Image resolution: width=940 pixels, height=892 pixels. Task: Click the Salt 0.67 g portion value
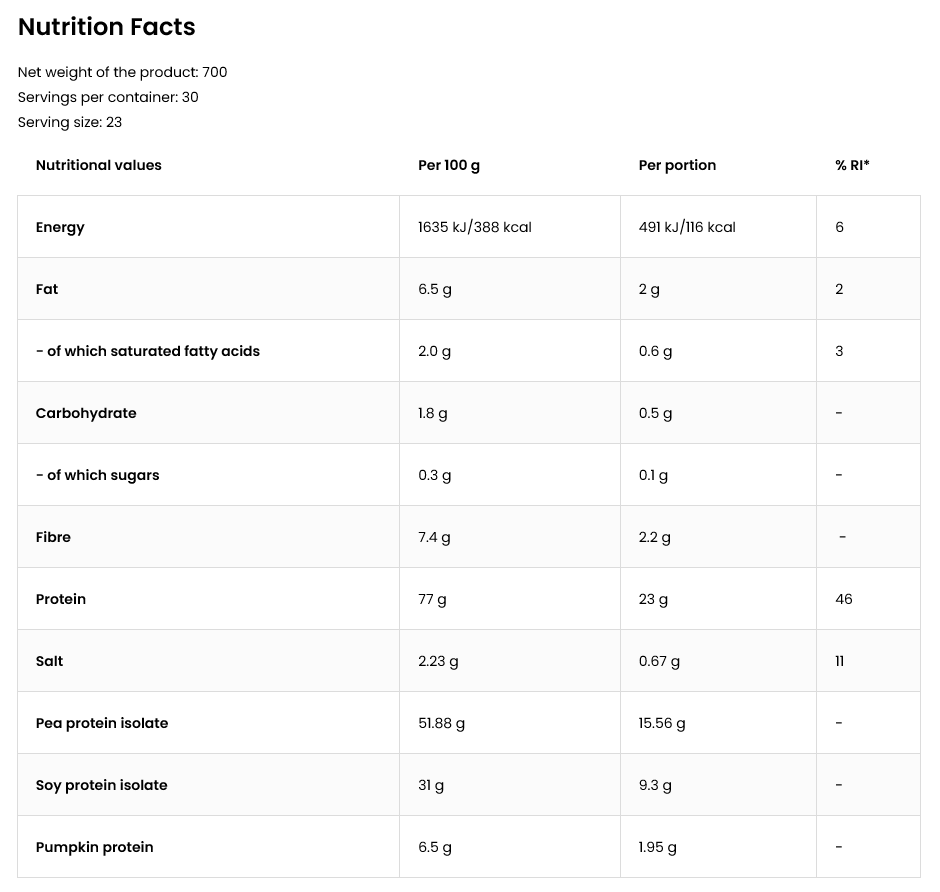pos(659,662)
